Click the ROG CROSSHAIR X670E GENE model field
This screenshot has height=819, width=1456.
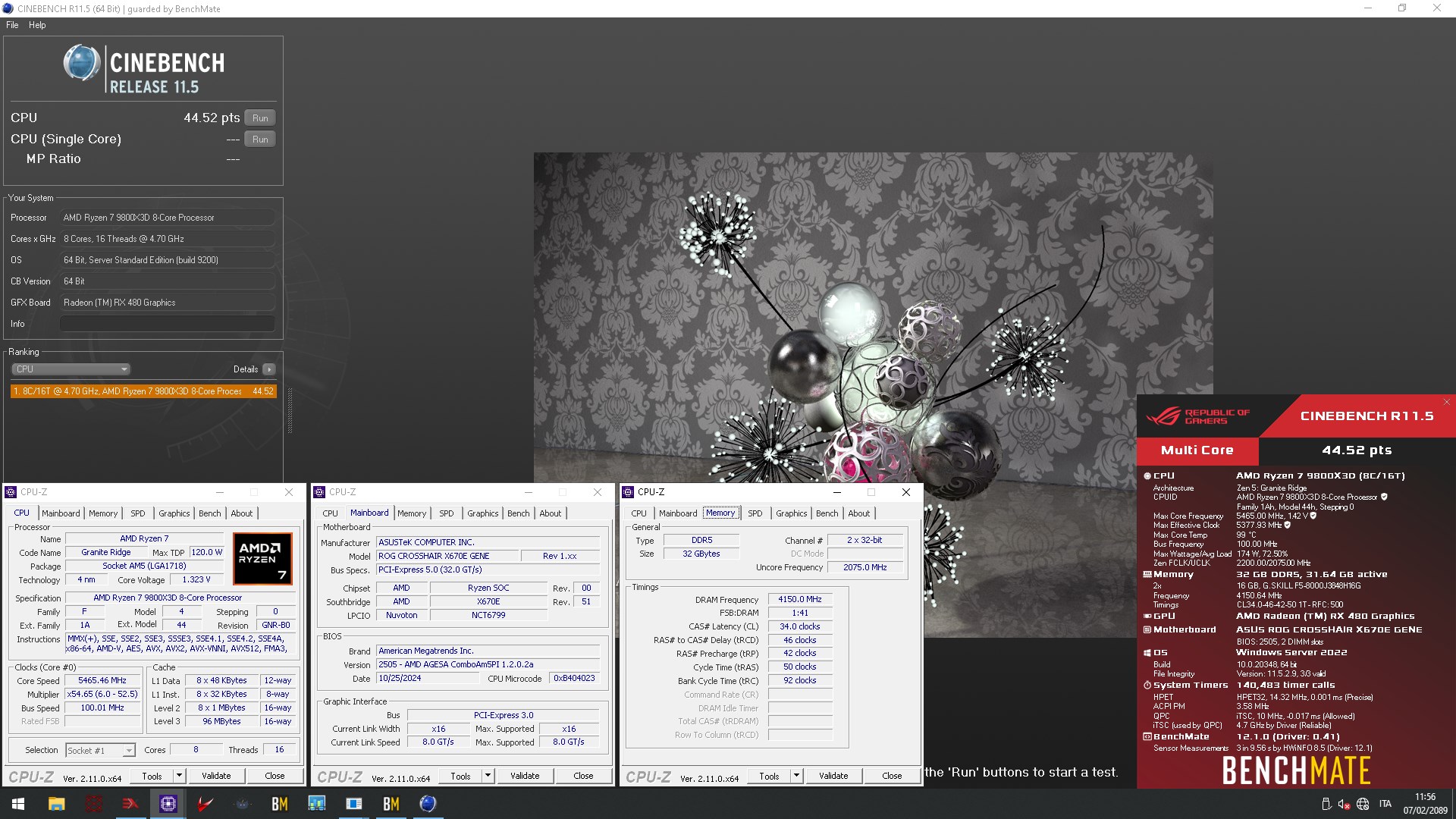point(447,556)
